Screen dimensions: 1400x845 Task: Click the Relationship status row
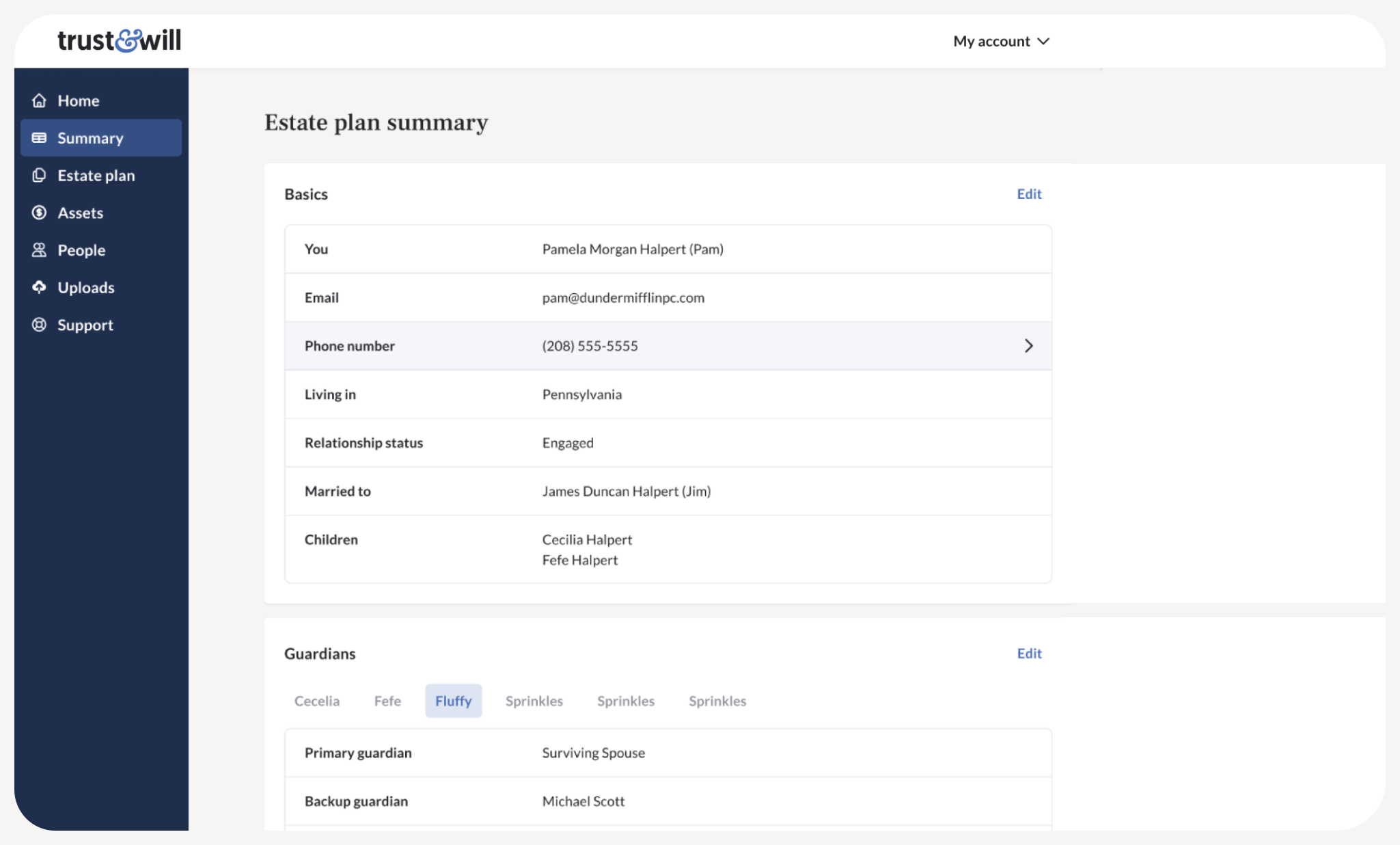668,443
